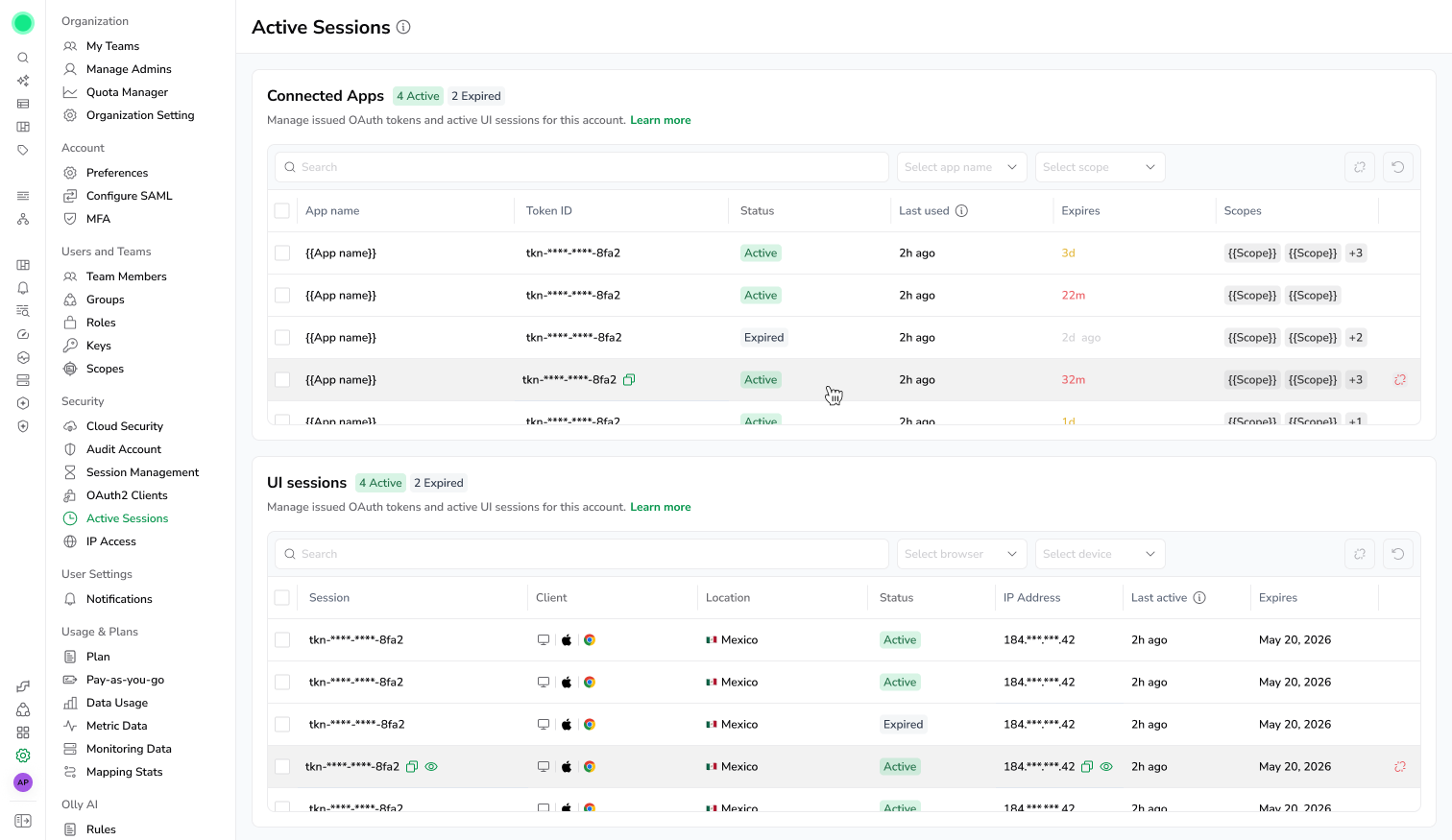
Task: Open Configure SAML settings
Action: click(x=129, y=196)
